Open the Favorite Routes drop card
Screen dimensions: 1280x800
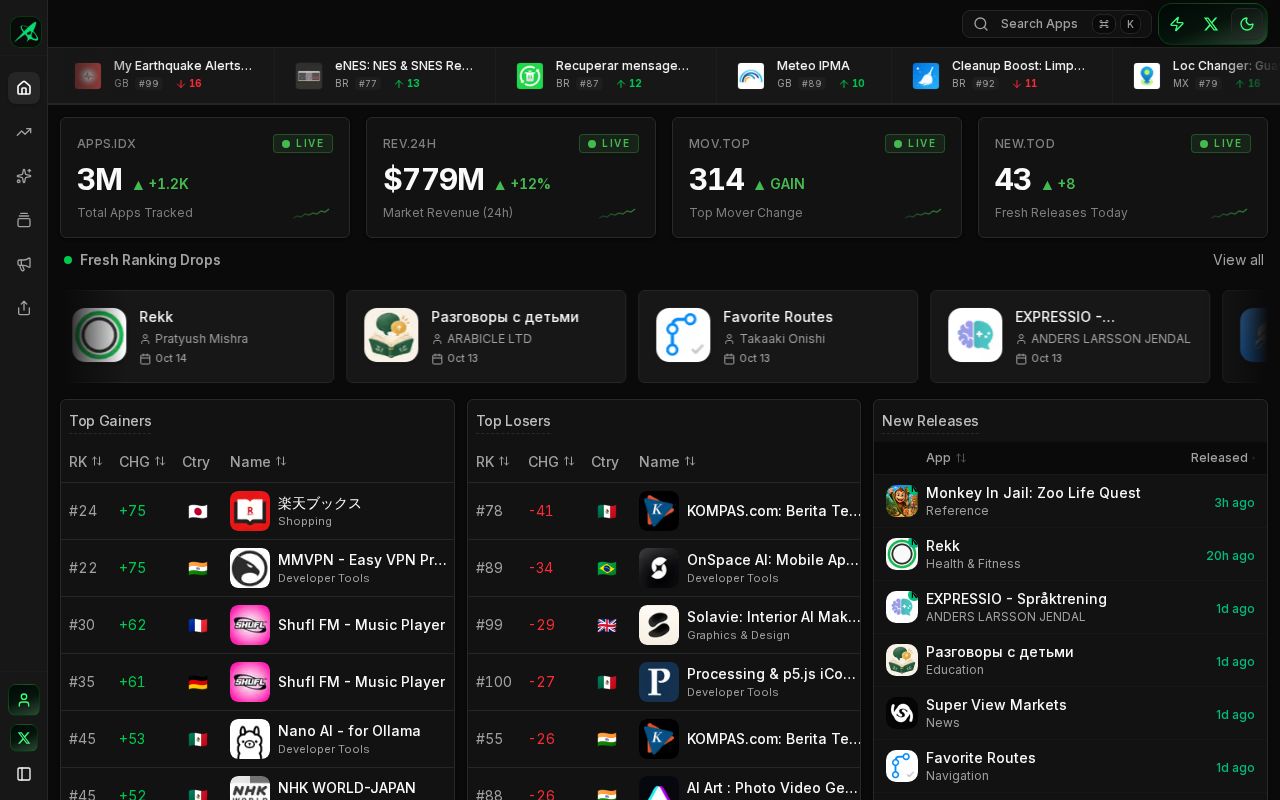point(778,337)
